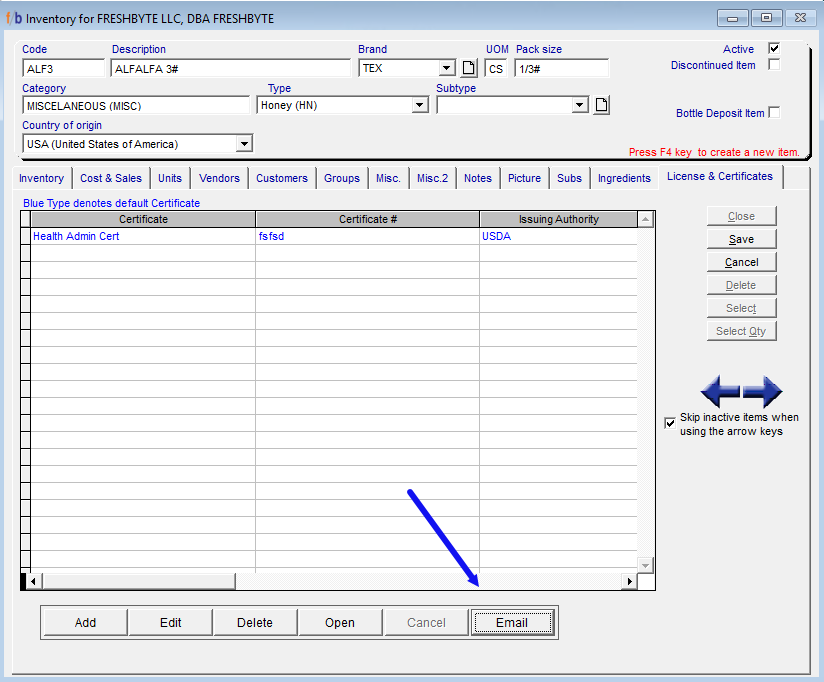The width and height of the screenshot is (824, 682).
Task: Tick the Bottle Deposit Item checkbox
Action: point(773,113)
